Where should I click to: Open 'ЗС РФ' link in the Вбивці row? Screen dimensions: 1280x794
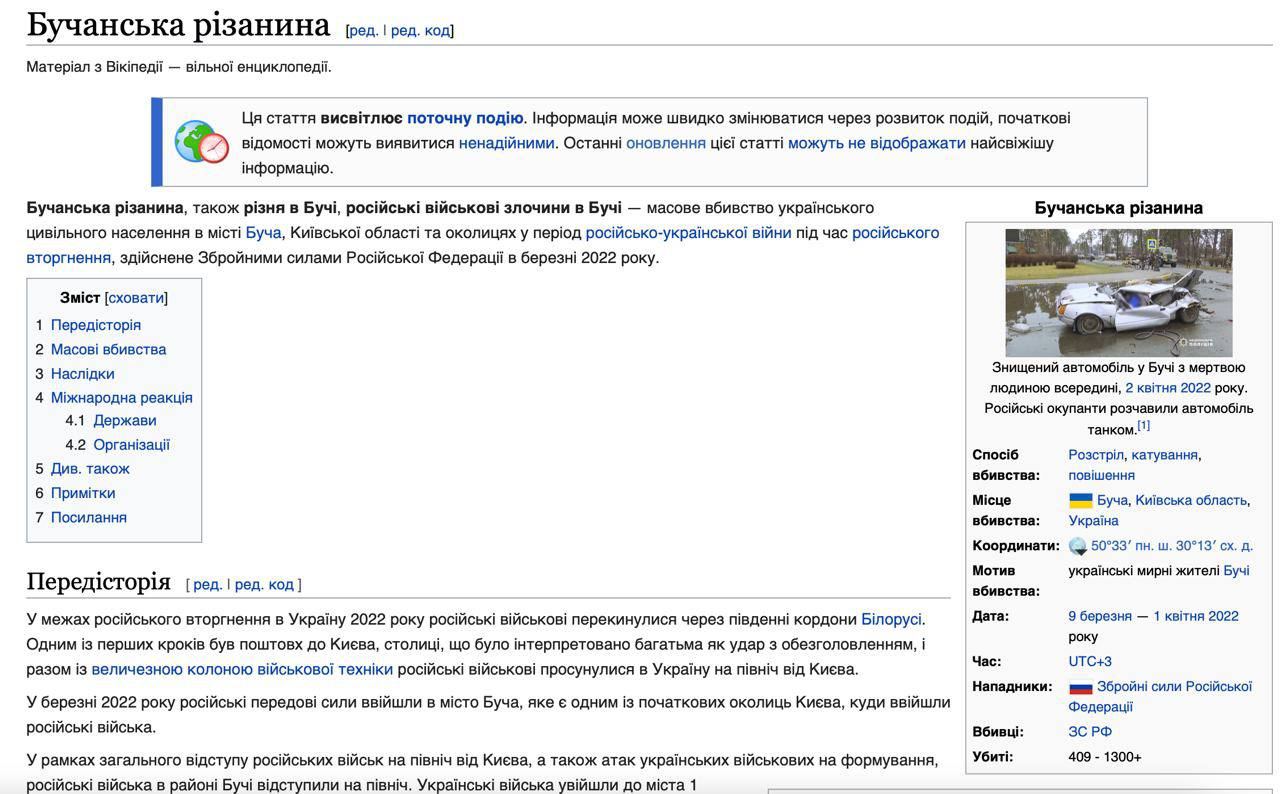pyautogui.click(x=1090, y=732)
